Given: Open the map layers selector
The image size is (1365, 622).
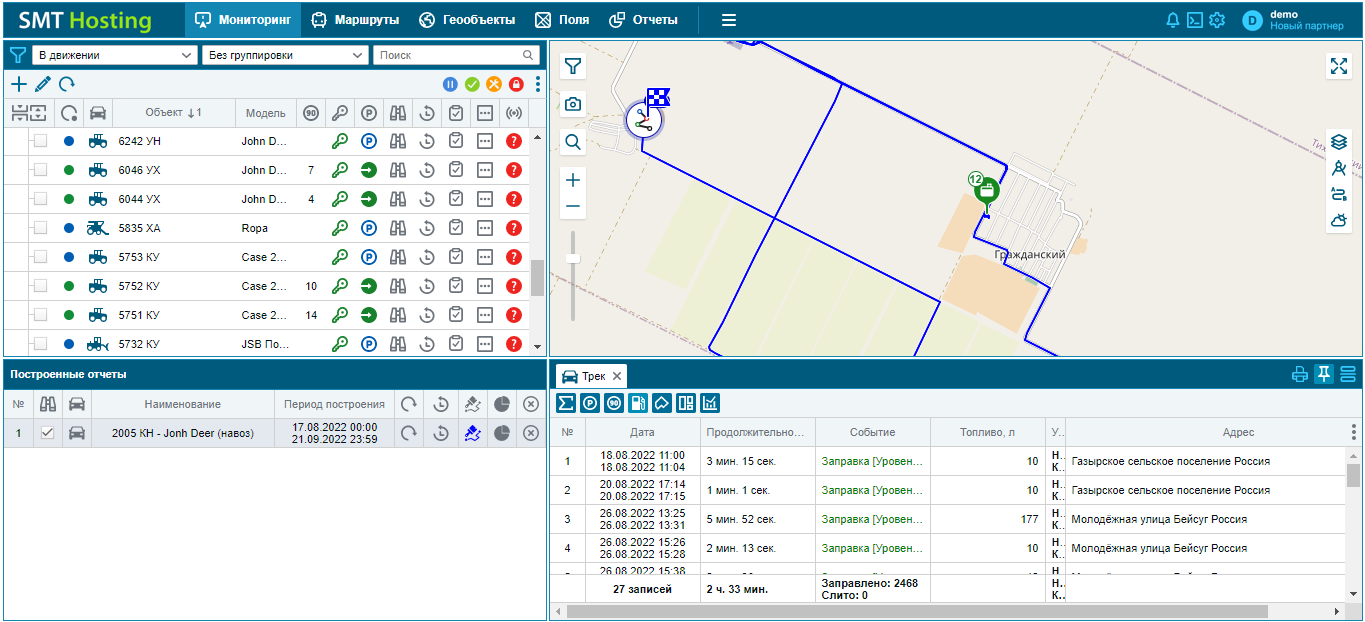Looking at the screenshot, I should pyautogui.click(x=1339, y=142).
